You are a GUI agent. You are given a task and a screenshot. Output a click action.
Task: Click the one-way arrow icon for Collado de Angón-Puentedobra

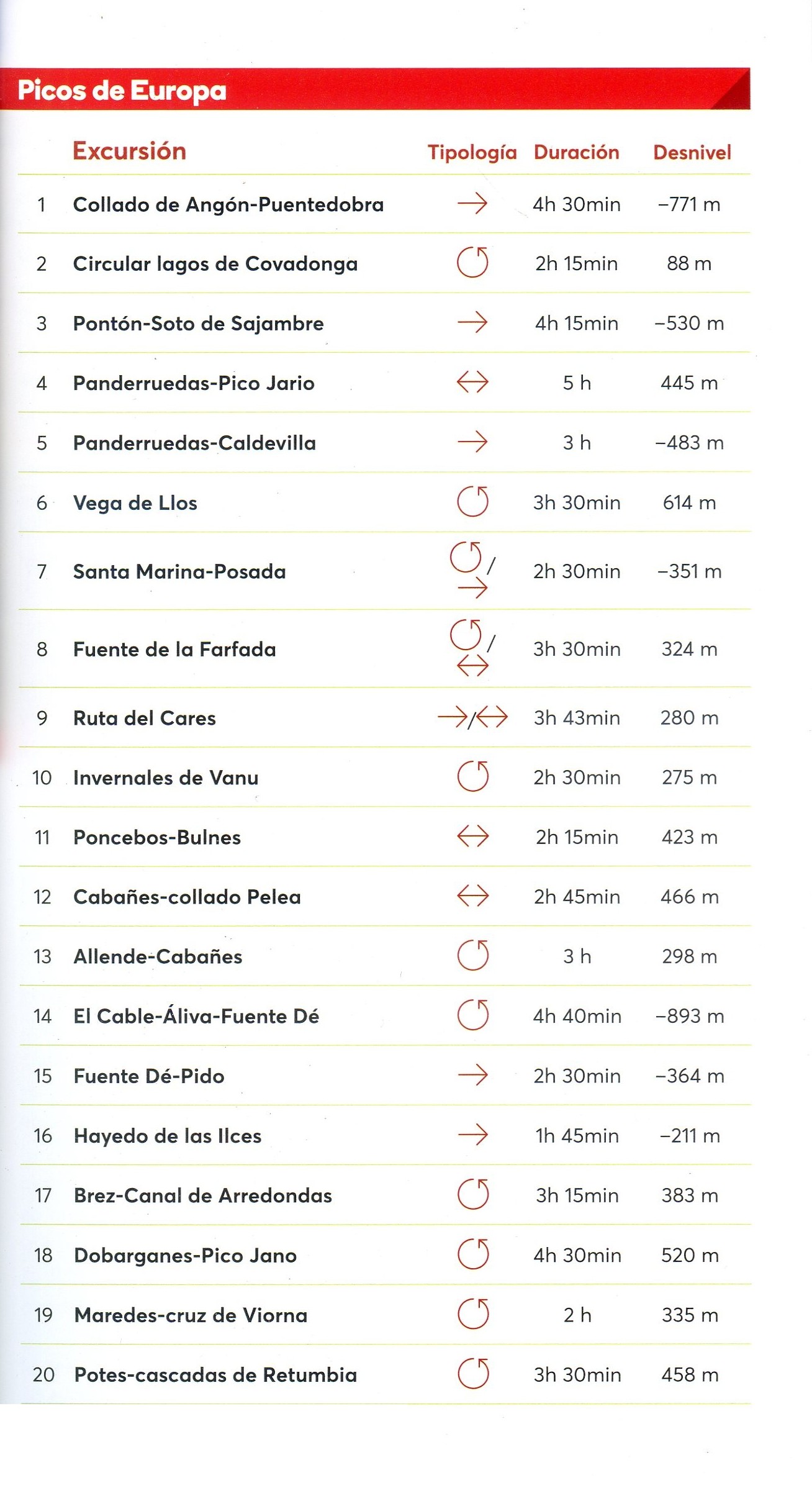pos(472,204)
